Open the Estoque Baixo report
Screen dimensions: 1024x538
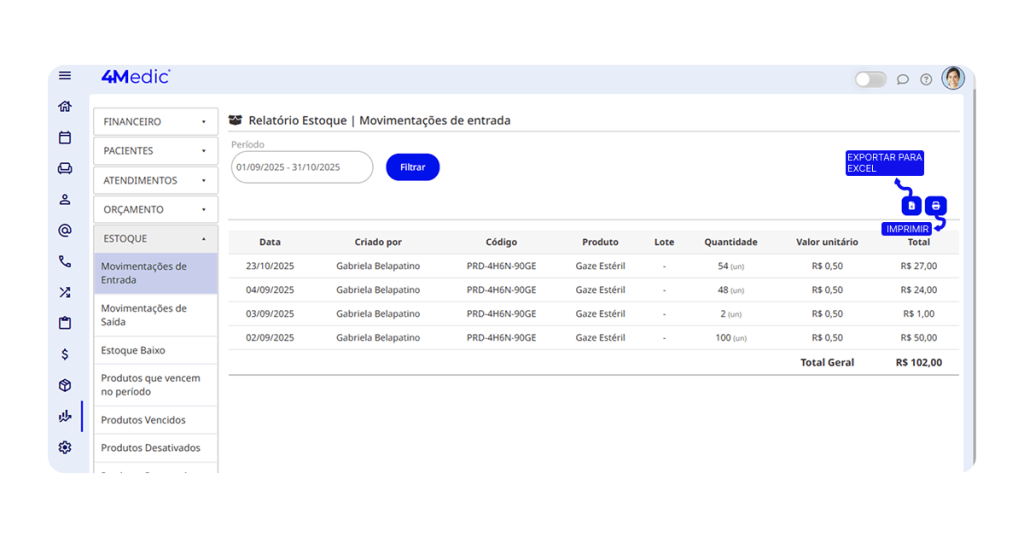coord(155,351)
